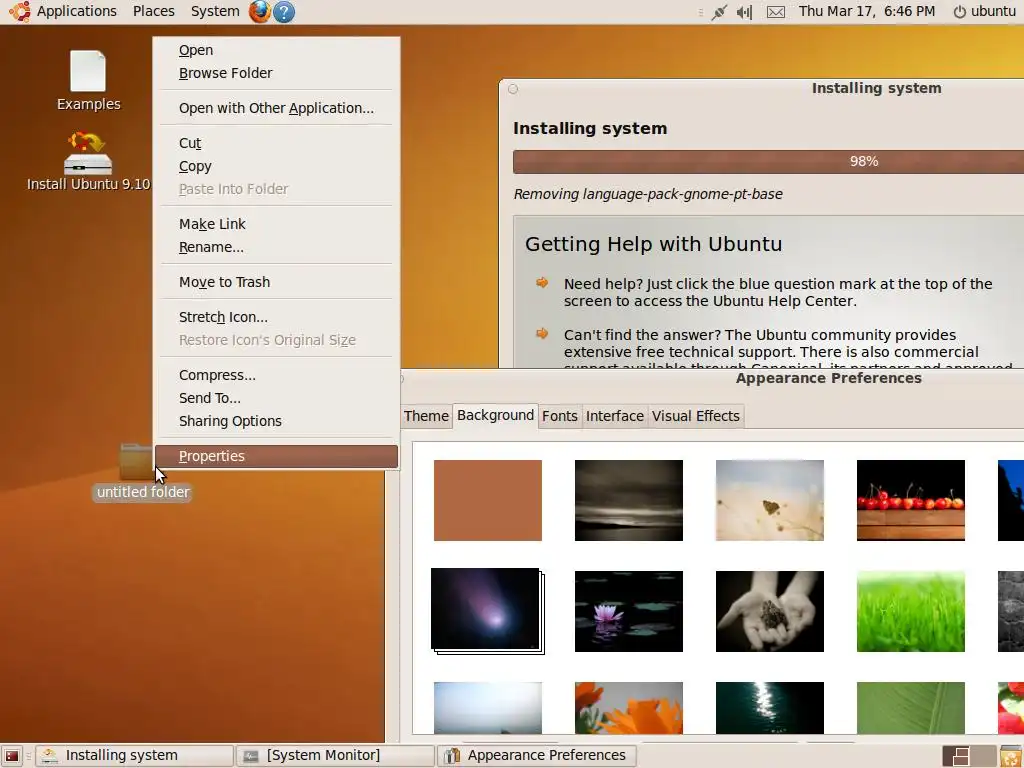This screenshot has width=1024, height=768.
Task: Open the network connection indicator icon
Action: pyautogui.click(x=719, y=12)
